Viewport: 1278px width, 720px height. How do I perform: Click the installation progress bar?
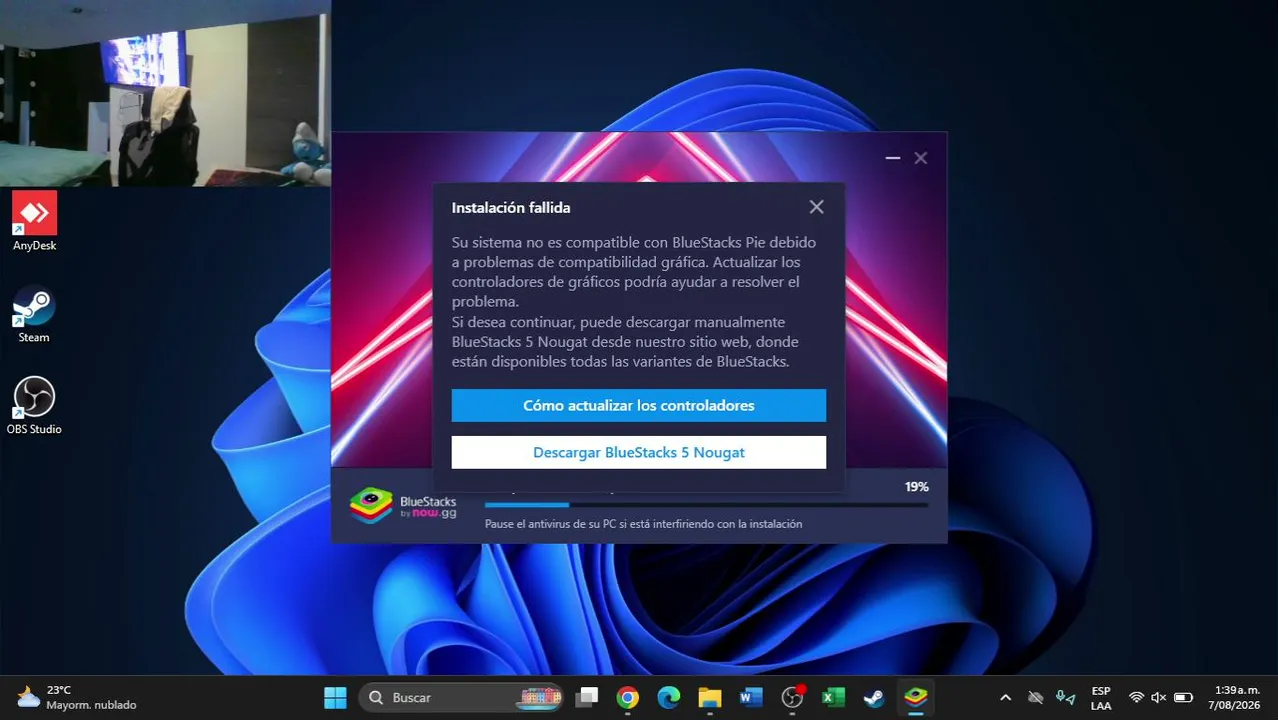pyautogui.click(x=706, y=505)
